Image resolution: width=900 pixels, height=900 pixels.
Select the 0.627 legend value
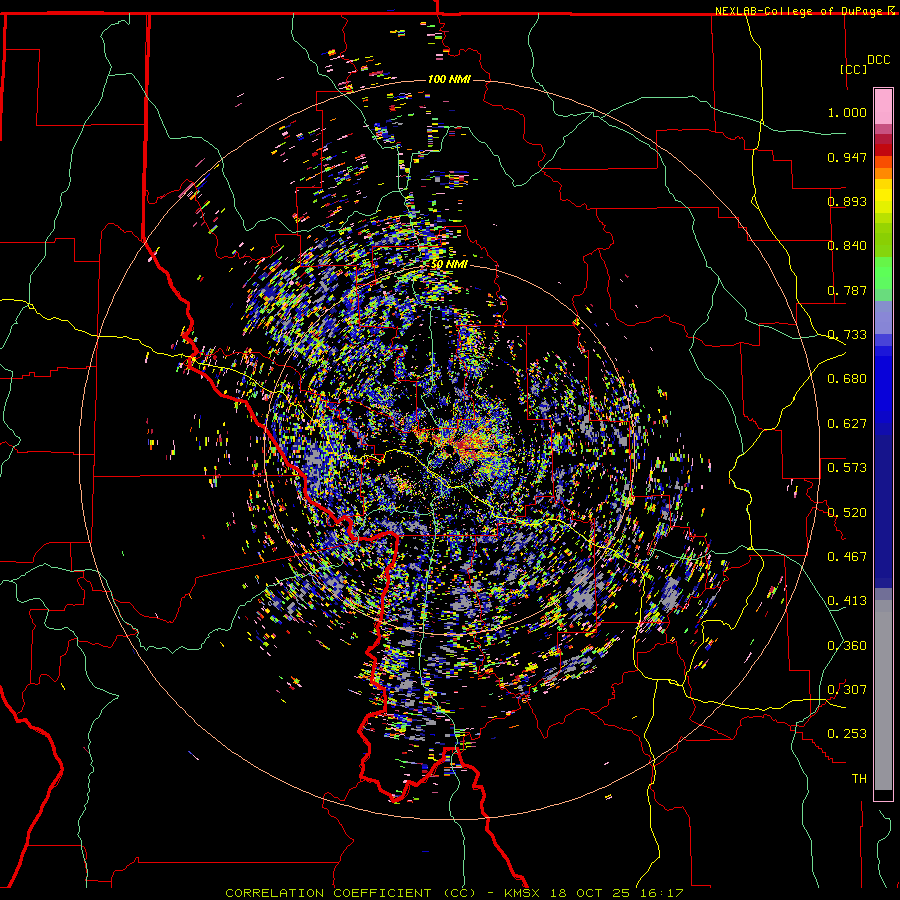pos(847,424)
